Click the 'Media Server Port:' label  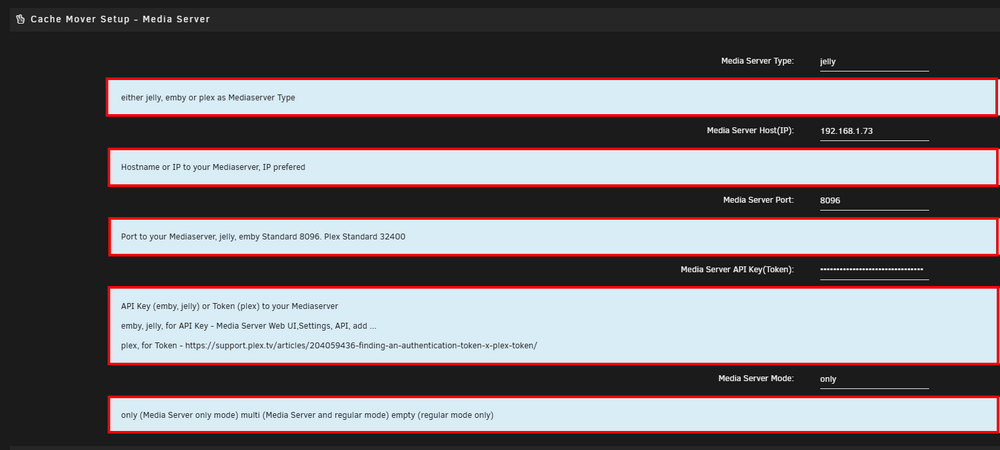[758, 200]
